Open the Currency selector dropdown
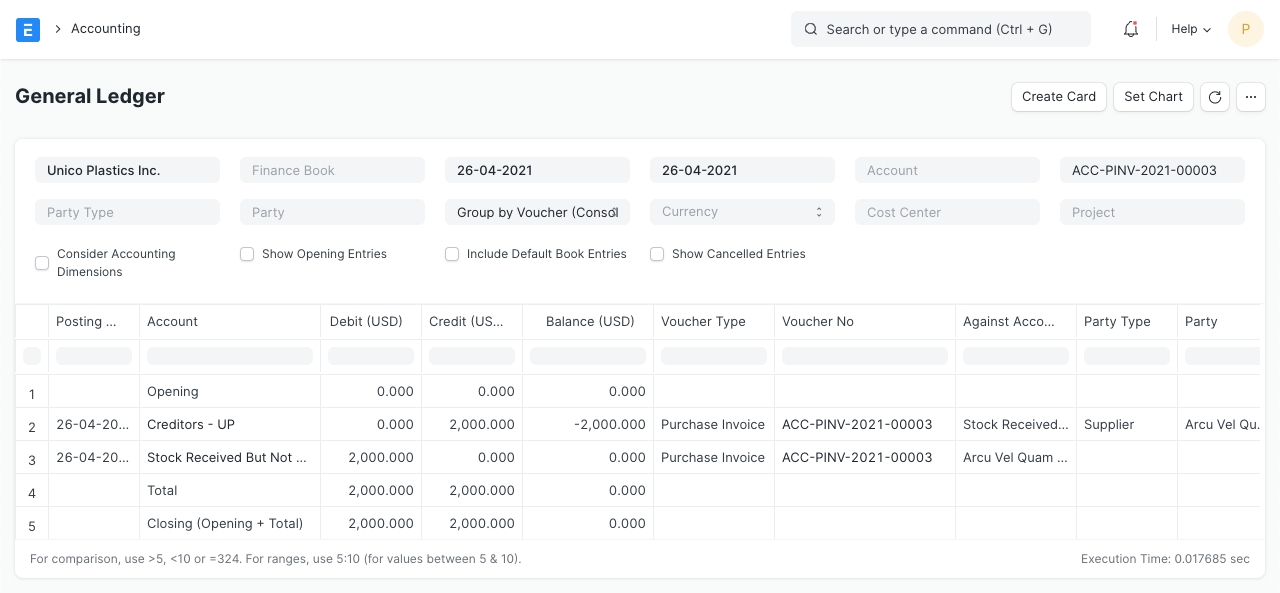 point(742,212)
